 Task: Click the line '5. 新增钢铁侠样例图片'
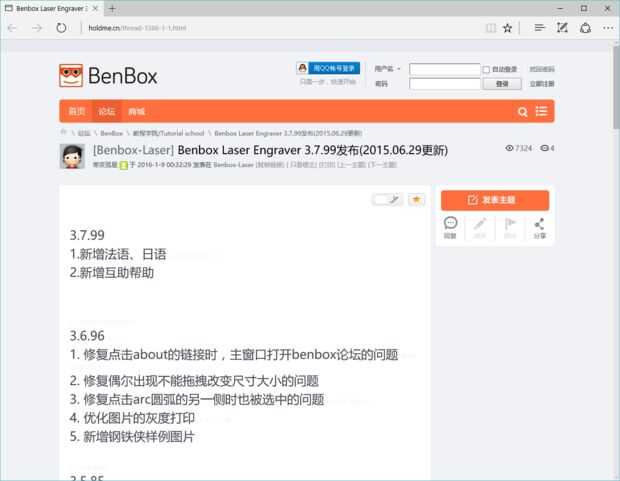pyautogui.click(x=132, y=437)
